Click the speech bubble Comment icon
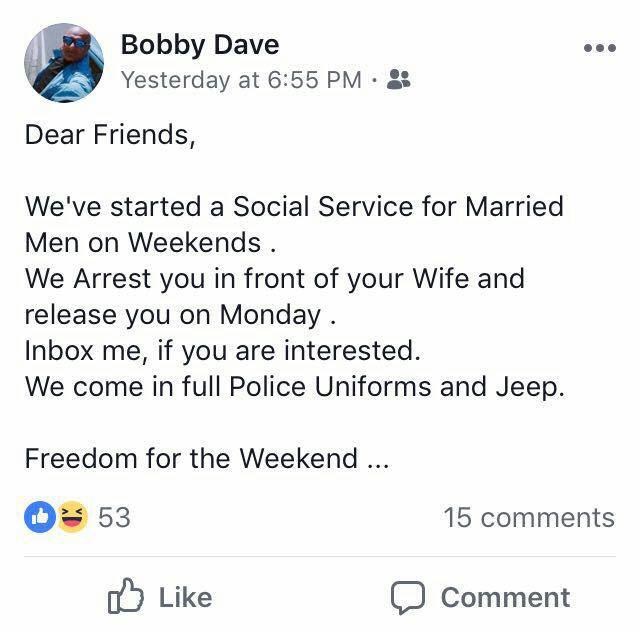640x633 pixels. [x=408, y=598]
